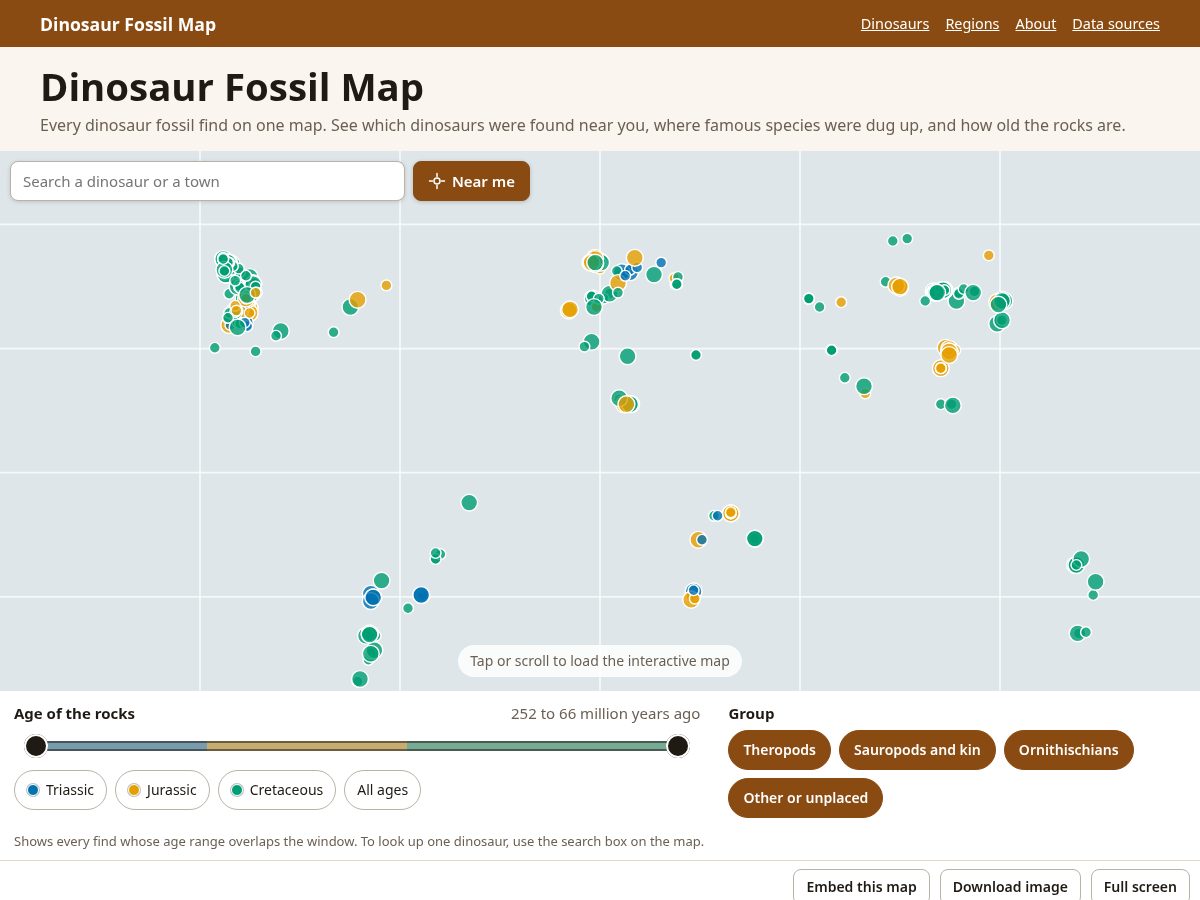The image size is (1200, 900).
Task: Click the Embed this map button
Action: (861, 886)
